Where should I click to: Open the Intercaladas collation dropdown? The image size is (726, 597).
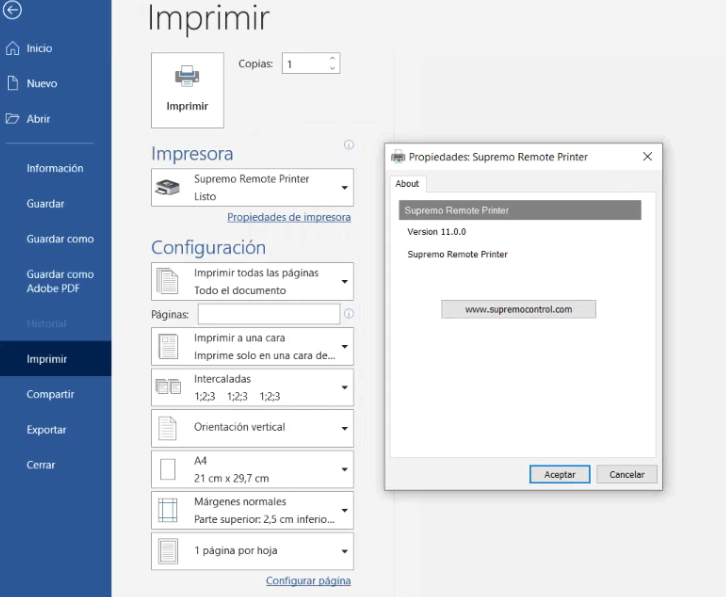point(252,387)
